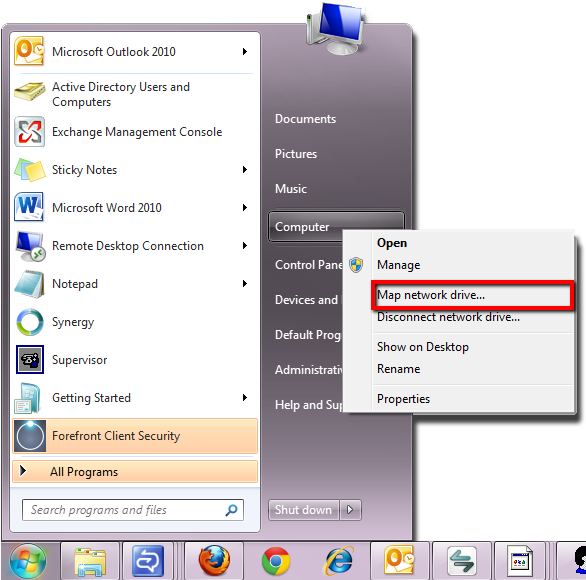
Task: Choose Open from the context menu
Action: (392, 243)
